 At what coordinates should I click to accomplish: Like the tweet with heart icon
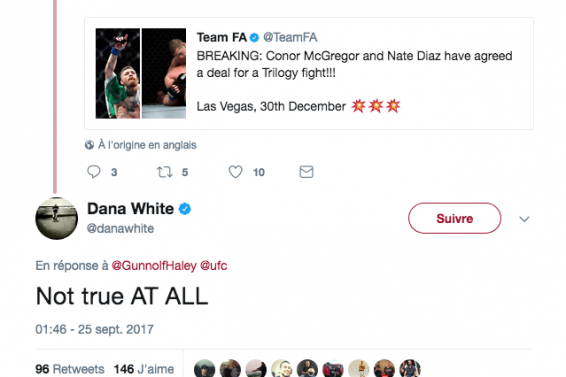coord(235,172)
